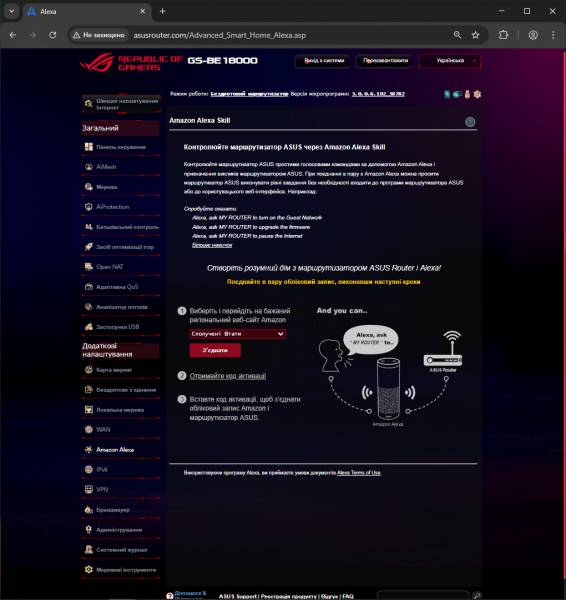This screenshot has width=566, height=600.
Task: Open the Chrome profile icon
Action: point(533,35)
